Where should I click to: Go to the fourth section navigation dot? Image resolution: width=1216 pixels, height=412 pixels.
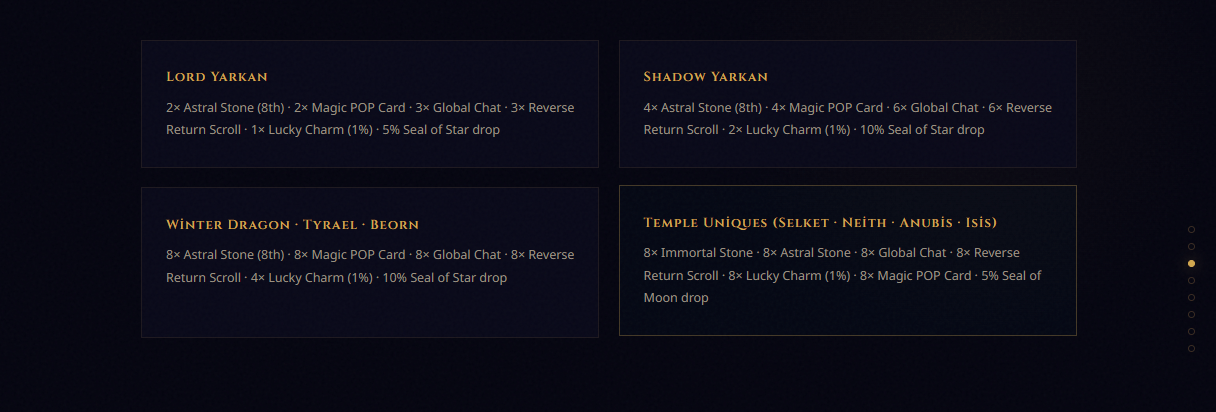pos(1191,281)
